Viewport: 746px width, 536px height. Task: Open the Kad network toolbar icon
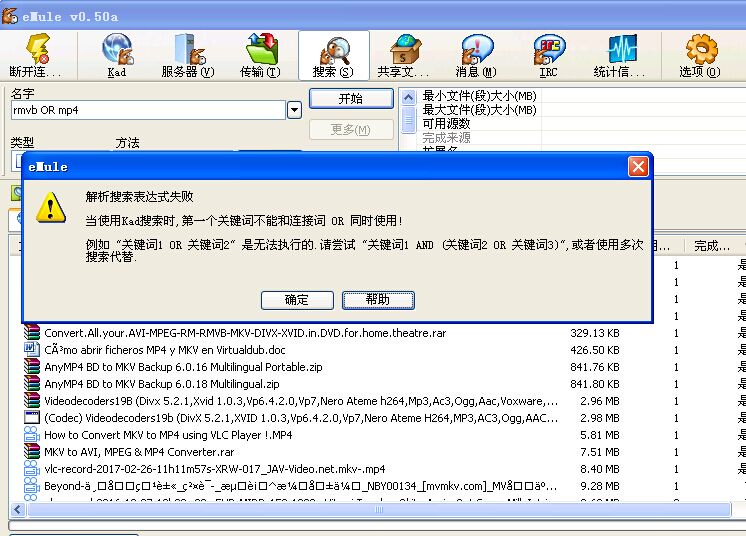117,49
